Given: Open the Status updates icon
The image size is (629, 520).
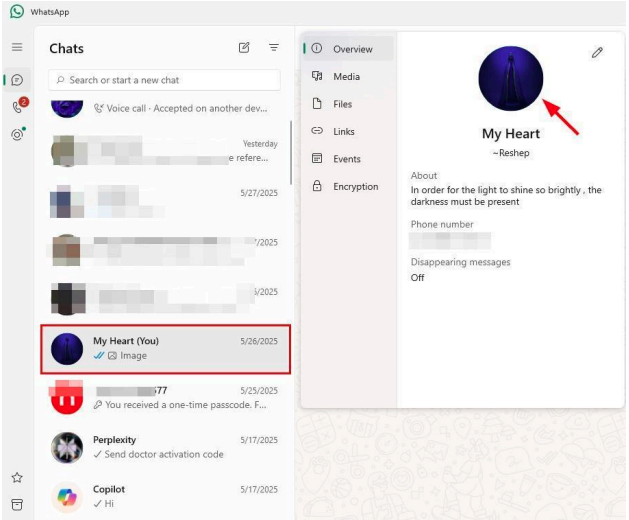Looking at the screenshot, I should [17, 134].
